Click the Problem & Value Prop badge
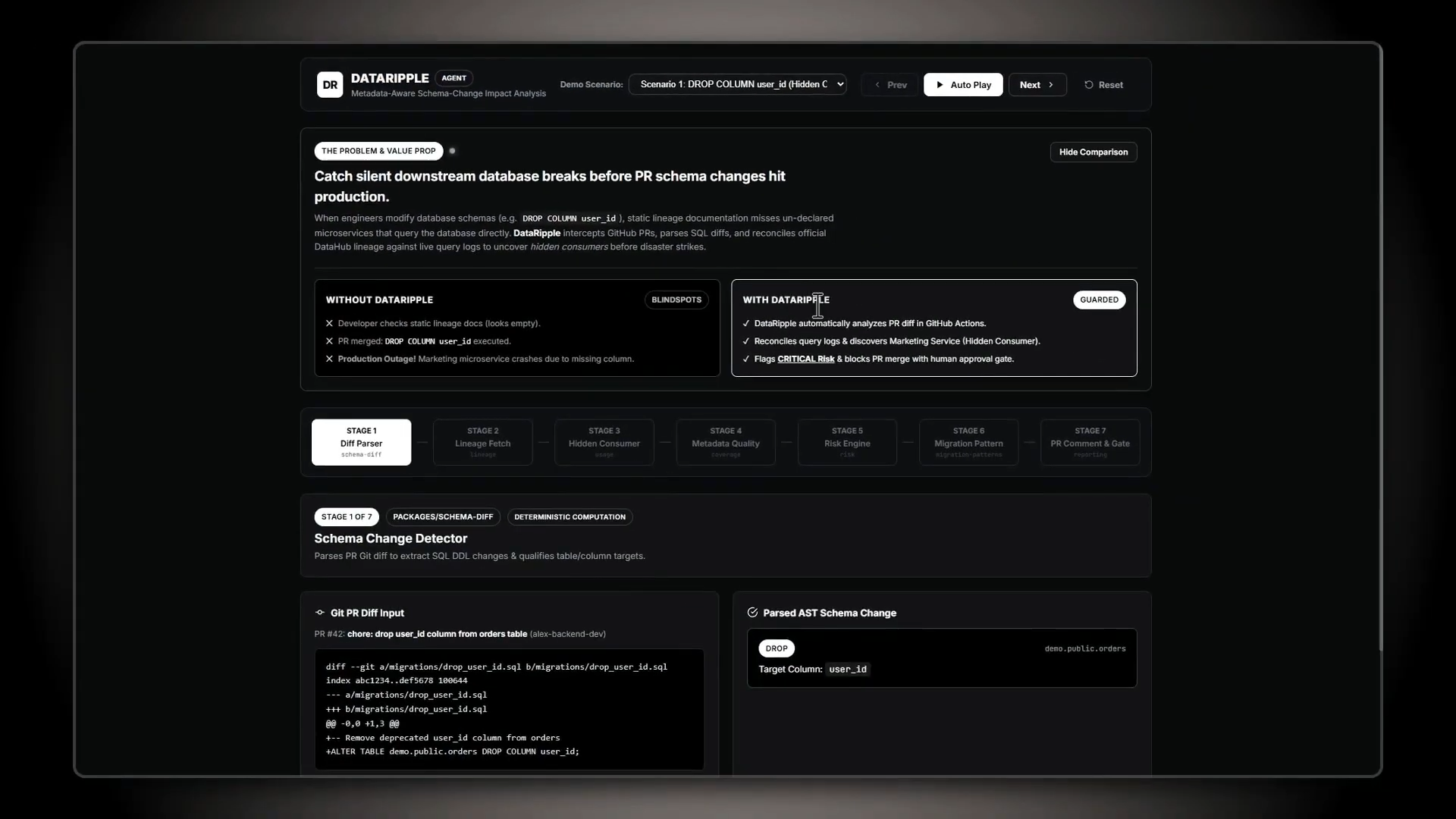 click(x=378, y=151)
